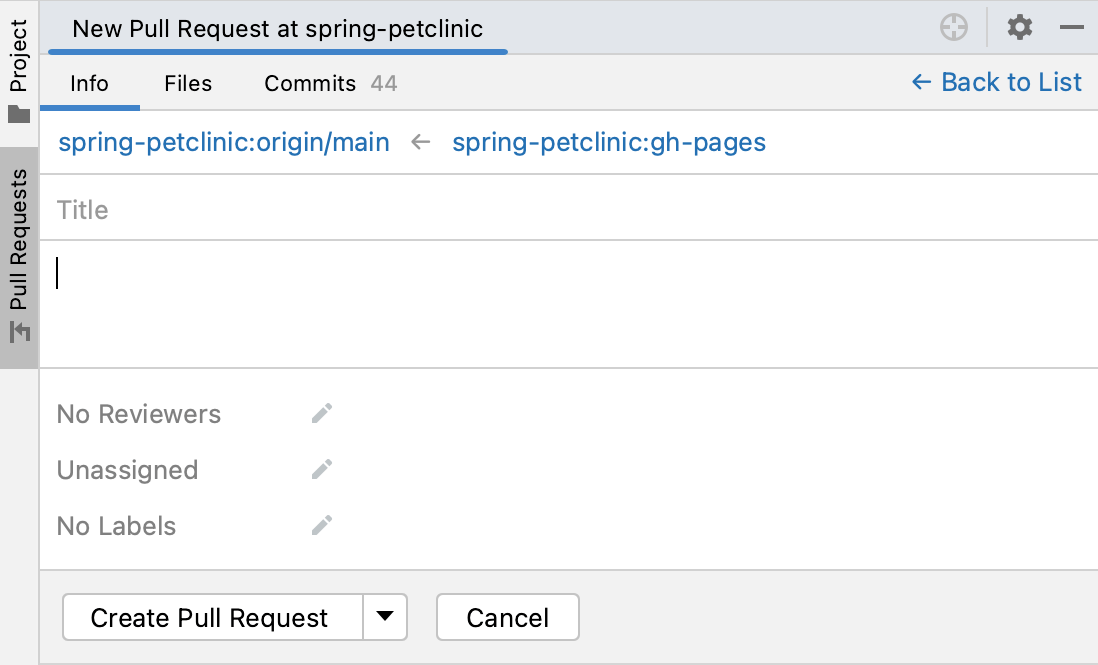This screenshot has width=1098, height=665.
Task: Add labels using the Labels pencil icon
Action: (x=322, y=525)
